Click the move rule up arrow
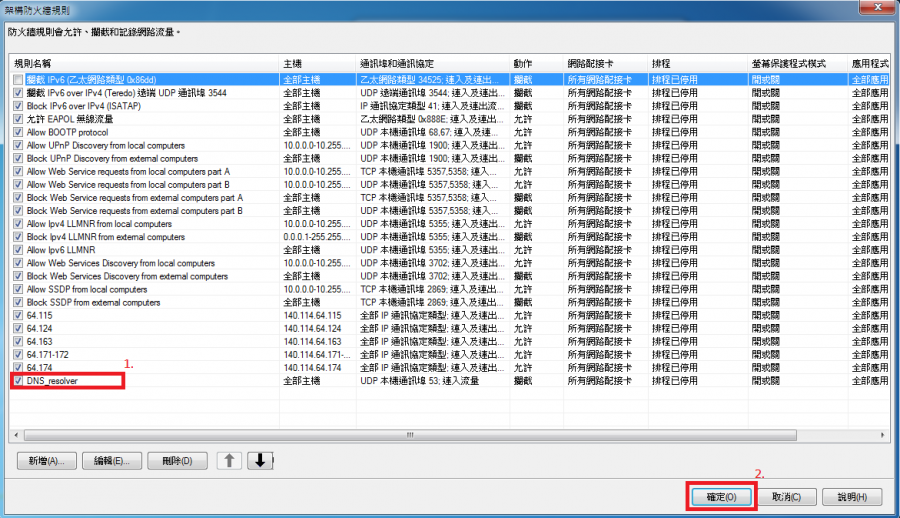Viewport: 900px width, 518px height. coord(229,461)
